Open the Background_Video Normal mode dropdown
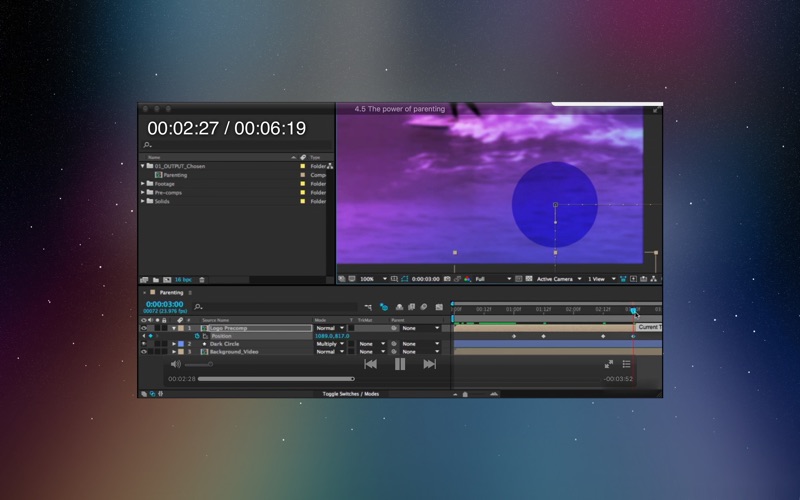This screenshot has width=800, height=500. click(x=330, y=352)
